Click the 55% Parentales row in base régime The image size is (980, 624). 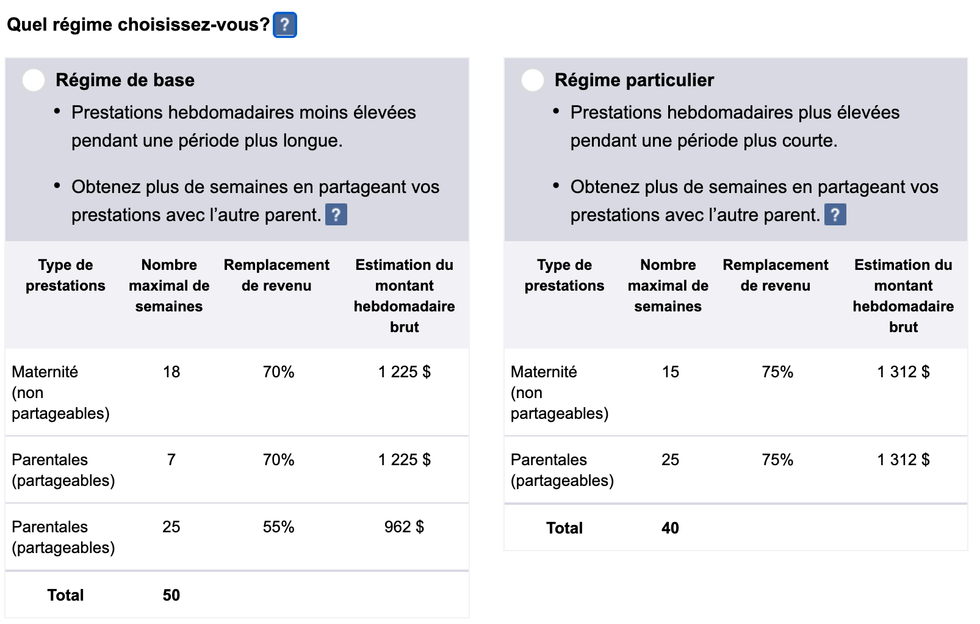pyautogui.click(x=278, y=527)
